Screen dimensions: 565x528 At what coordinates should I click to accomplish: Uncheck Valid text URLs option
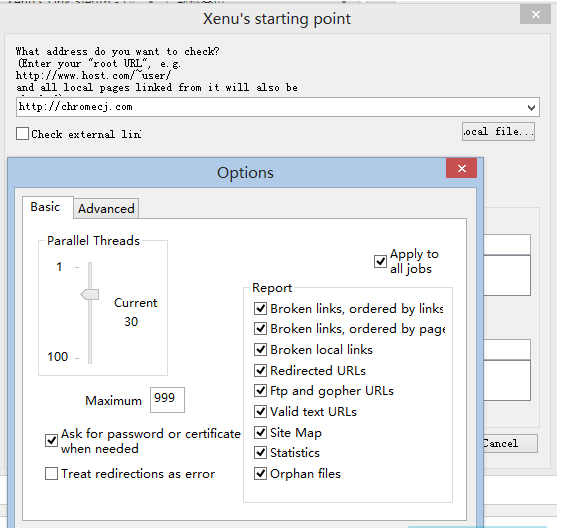pos(260,411)
